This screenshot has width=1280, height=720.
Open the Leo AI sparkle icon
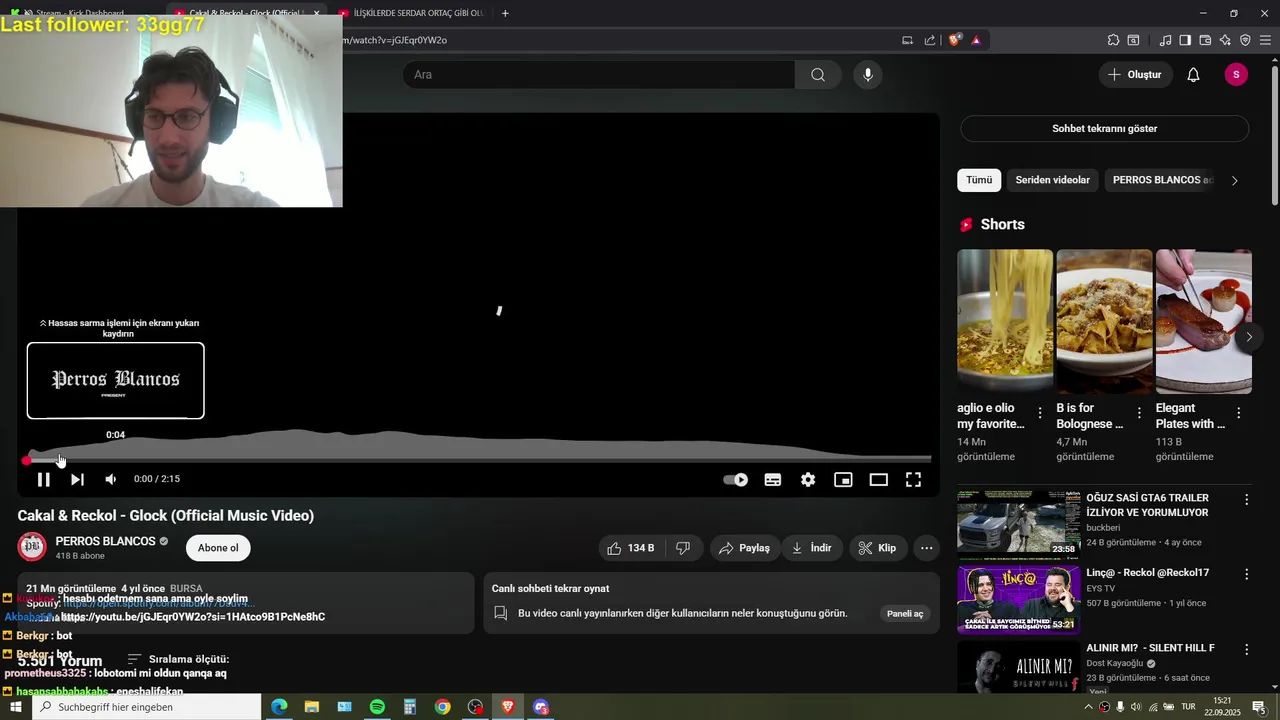1225,40
